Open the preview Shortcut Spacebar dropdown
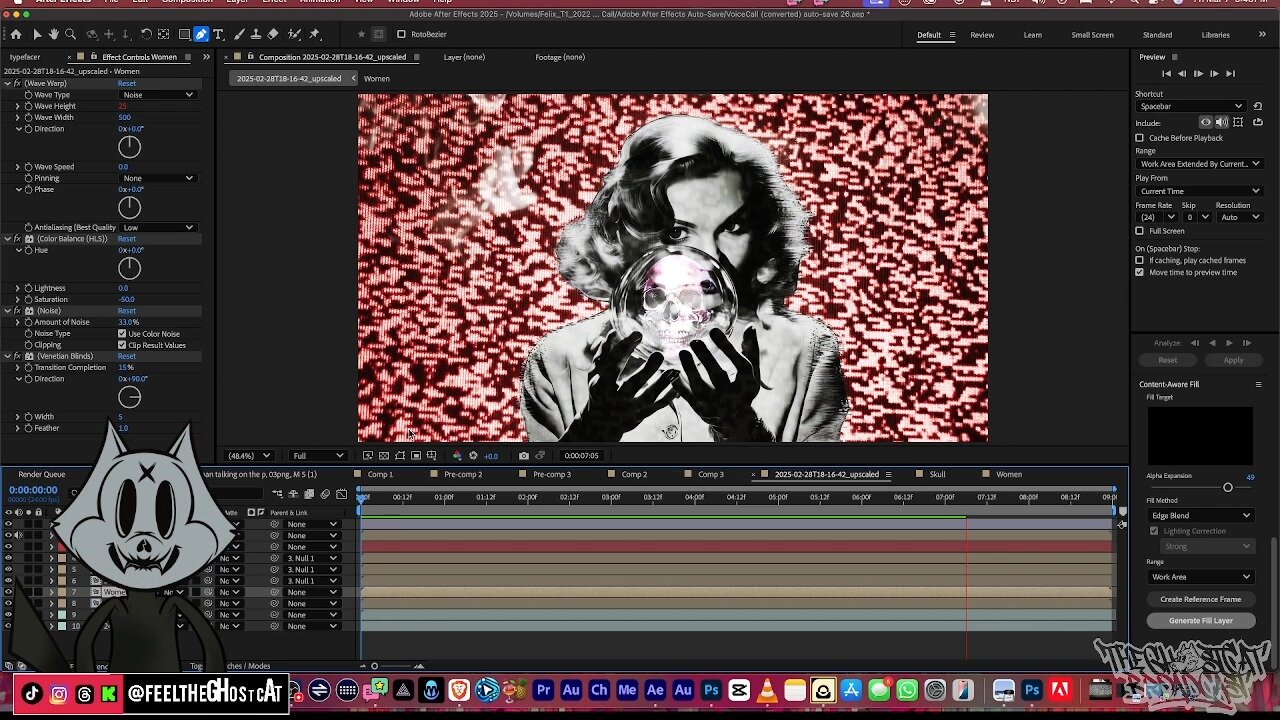This screenshot has height=720, width=1280. [x=1191, y=106]
